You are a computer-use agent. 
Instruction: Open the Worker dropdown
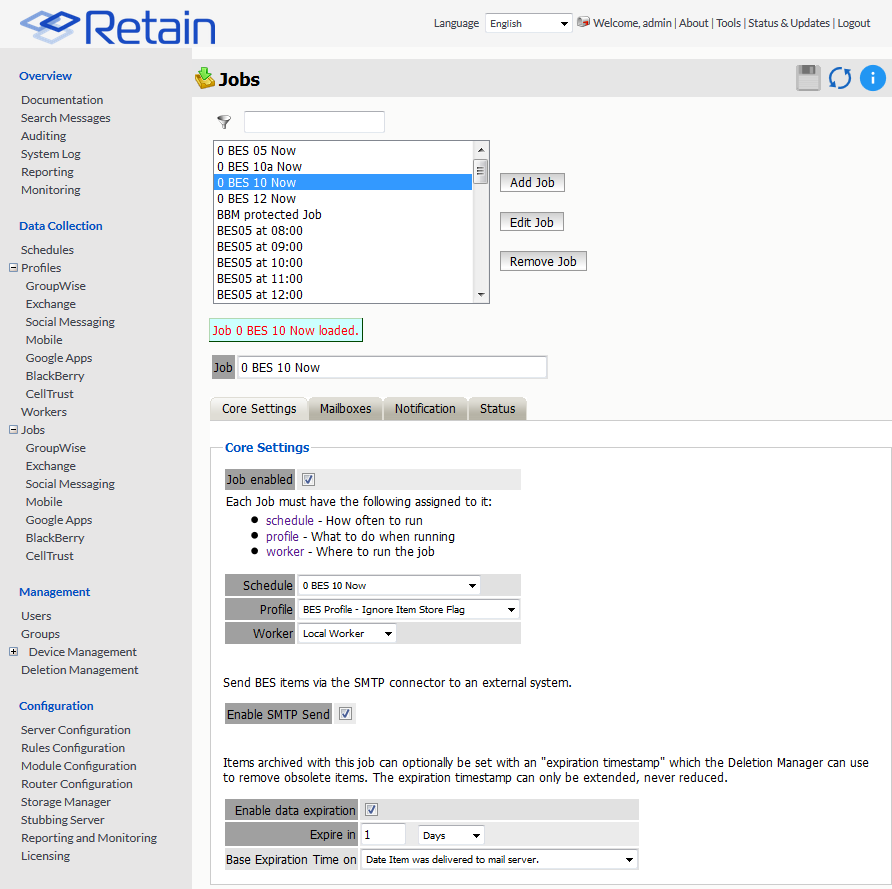coord(347,633)
